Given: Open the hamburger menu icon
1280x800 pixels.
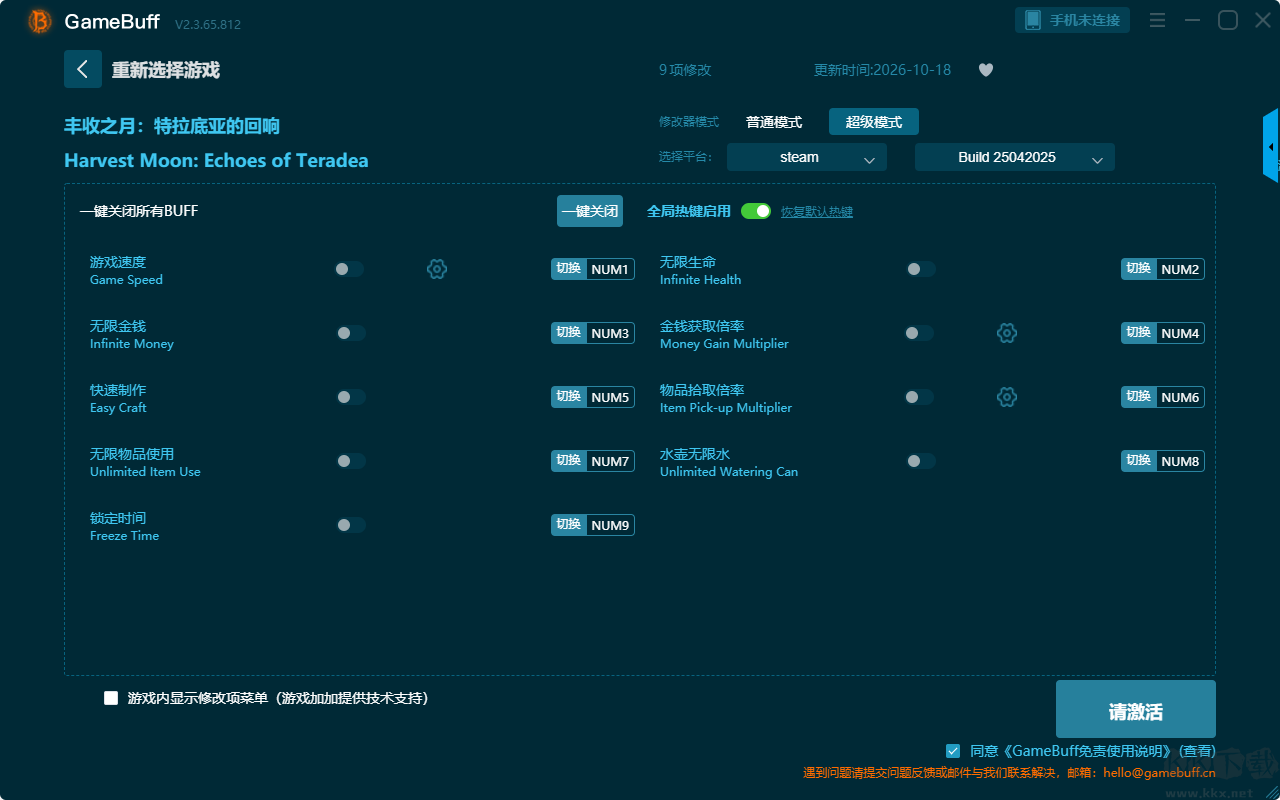Looking at the screenshot, I should (1157, 20).
